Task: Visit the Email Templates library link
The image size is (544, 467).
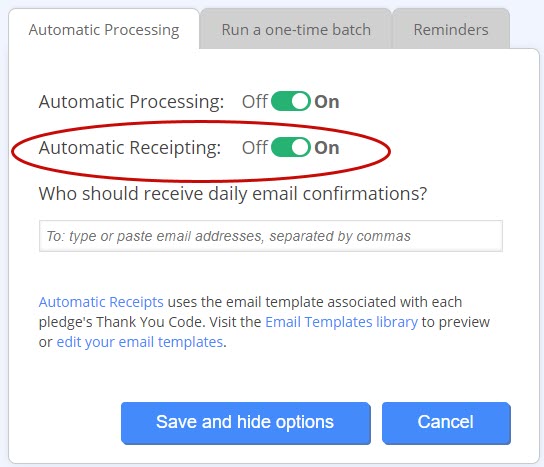Action: click(341, 322)
